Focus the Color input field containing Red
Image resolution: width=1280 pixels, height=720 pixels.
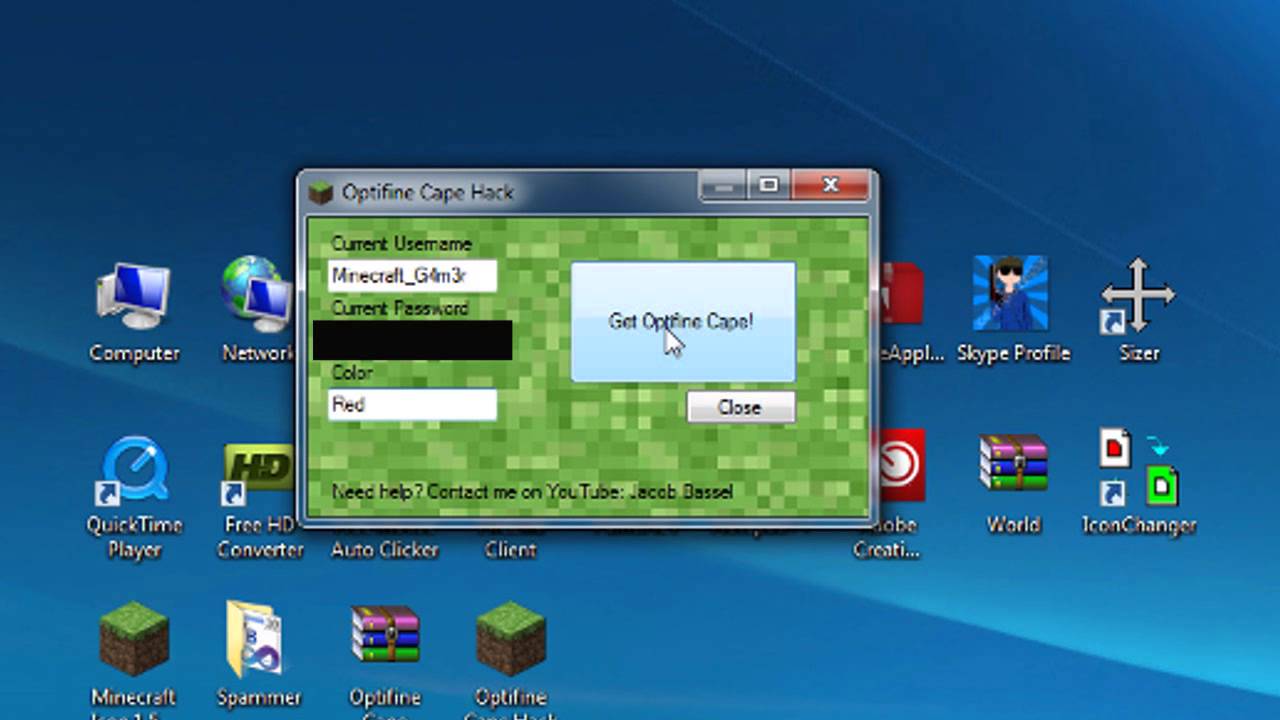pyautogui.click(x=412, y=404)
